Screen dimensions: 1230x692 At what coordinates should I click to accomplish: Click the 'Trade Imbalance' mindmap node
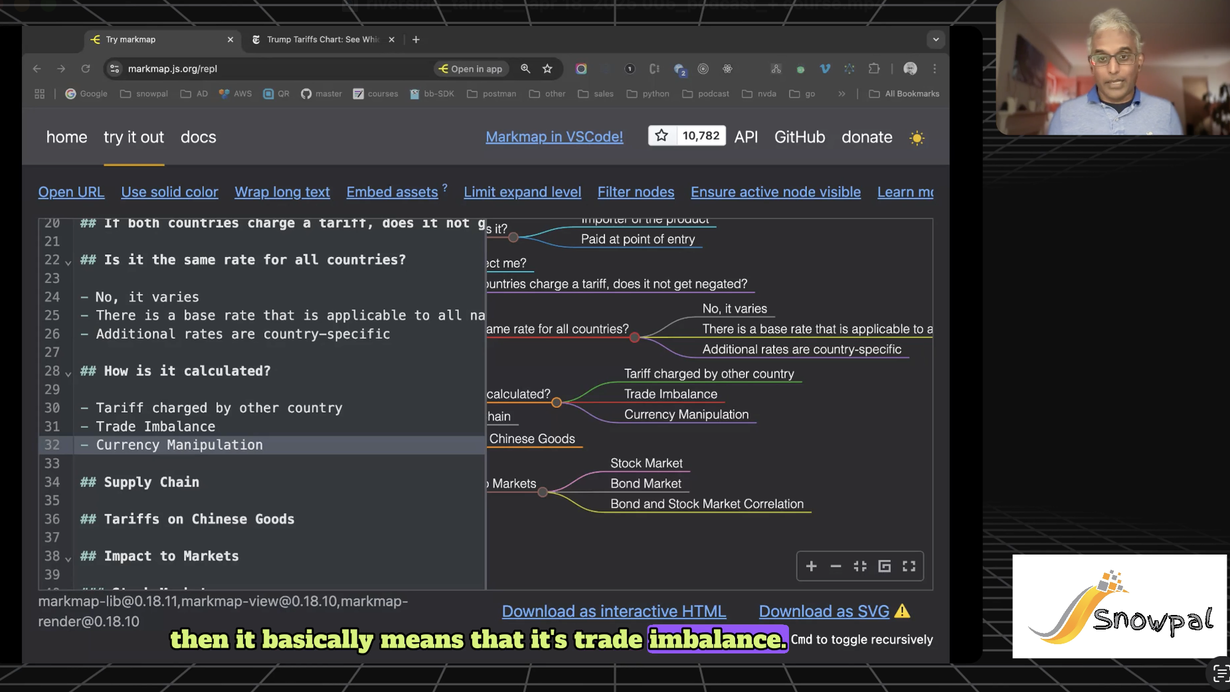(671, 394)
